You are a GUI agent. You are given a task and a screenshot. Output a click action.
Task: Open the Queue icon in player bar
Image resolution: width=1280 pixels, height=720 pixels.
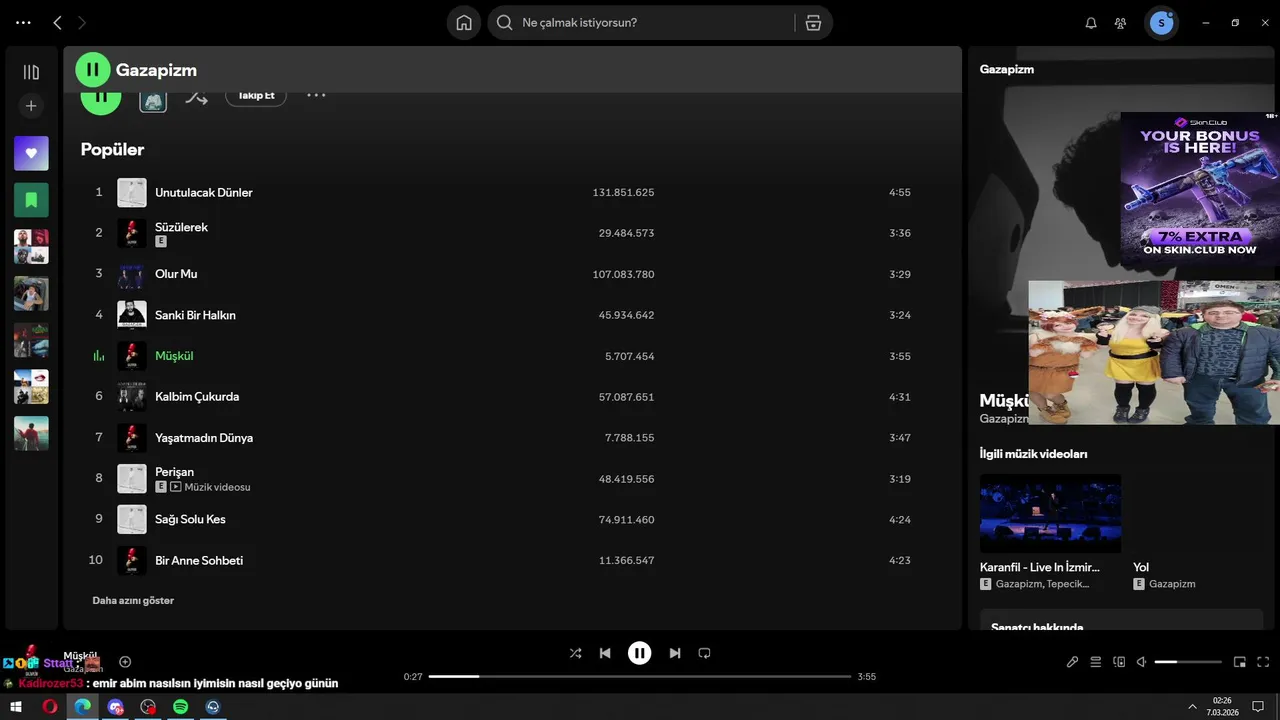coord(1095,662)
